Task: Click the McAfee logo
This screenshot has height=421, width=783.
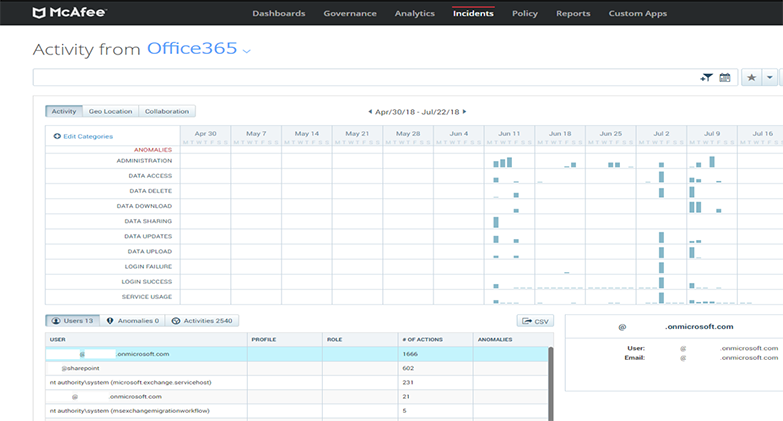Action: (x=69, y=12)
